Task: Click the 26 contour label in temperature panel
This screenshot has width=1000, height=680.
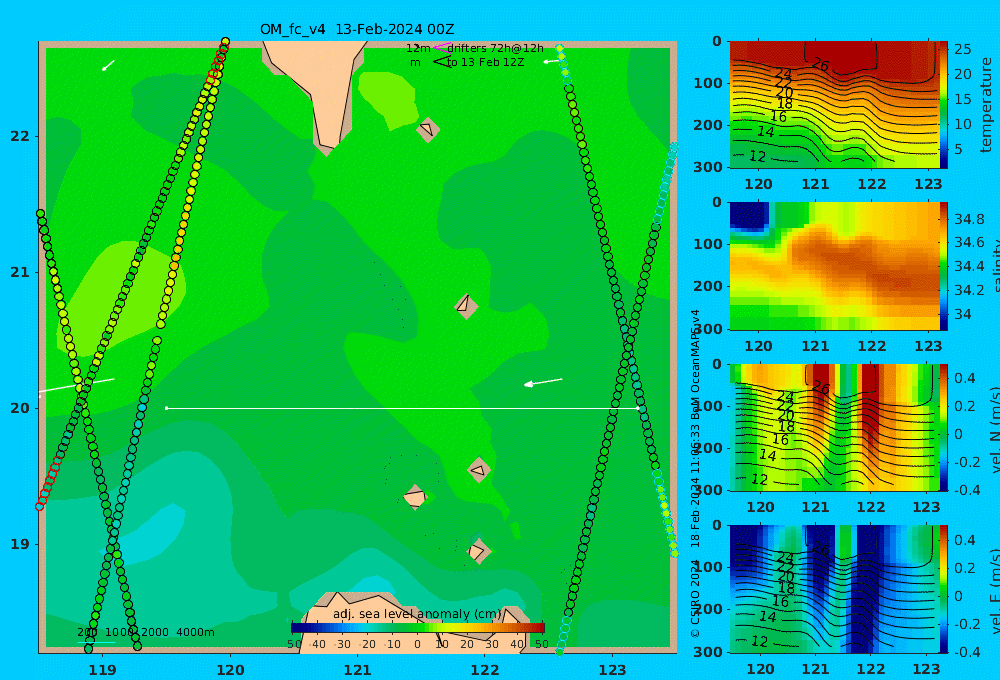Action: 820,64
